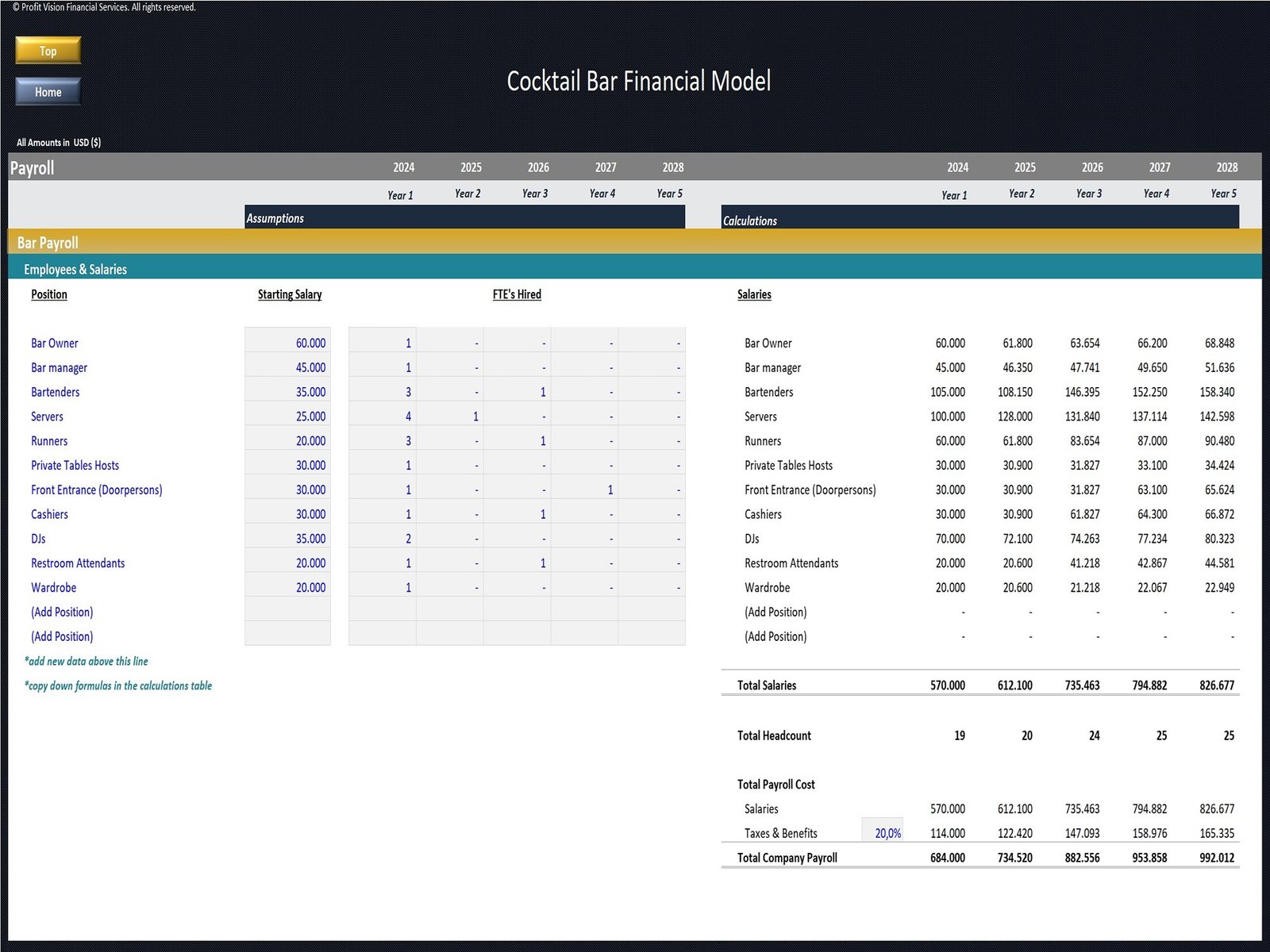1270x952 pixels.
Task: Select DJs starting salary cell
Action: (288, 539)
